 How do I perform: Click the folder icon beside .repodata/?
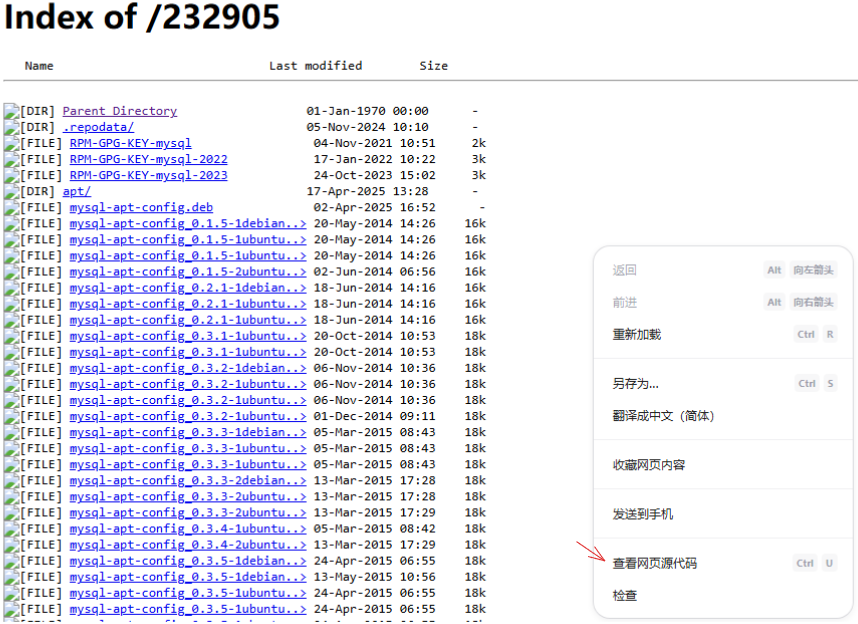[x=11, y=128]
